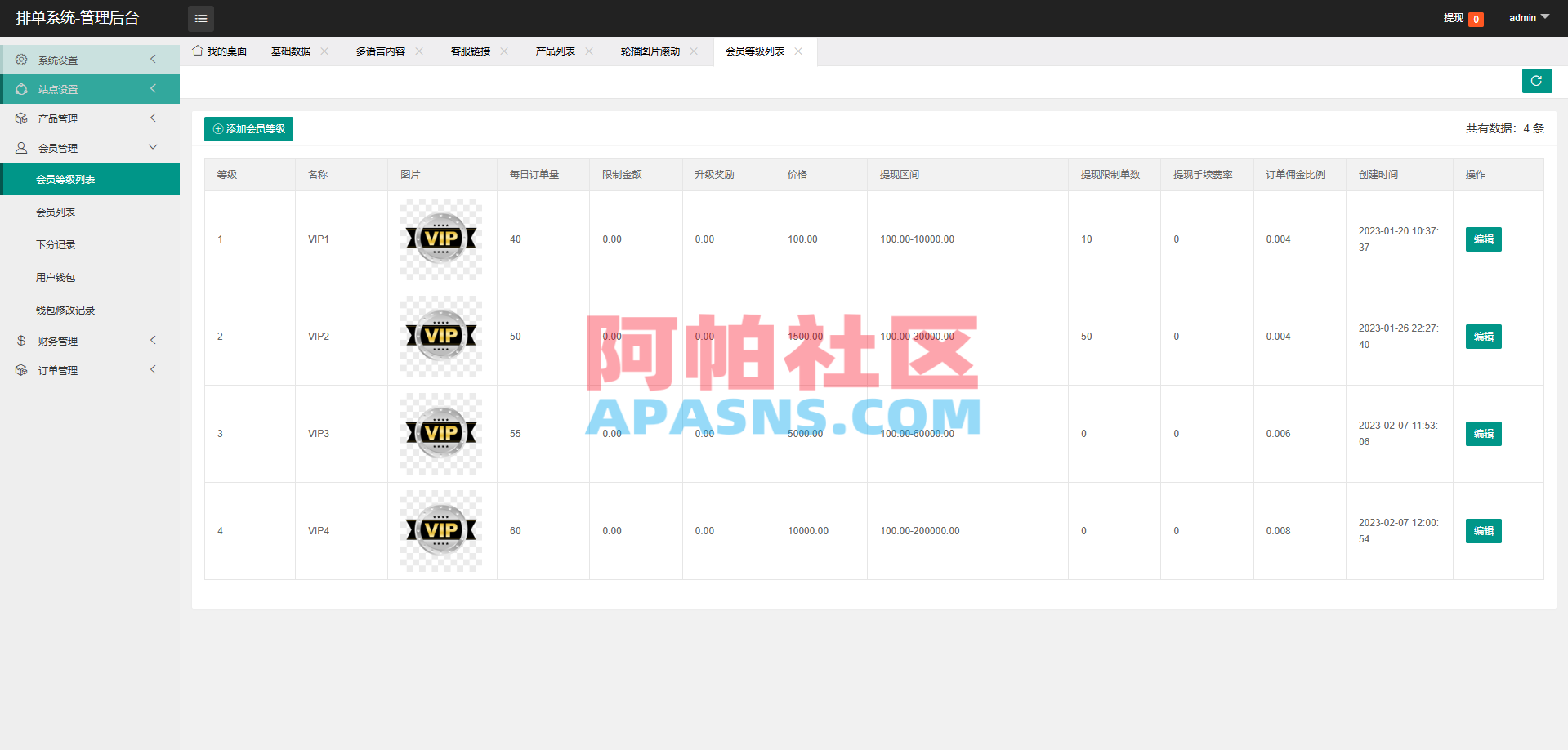Viewport: 1568px width, 750px height.
Task: Close the 轮播图片滚动 tab
Action: pos(693,51)
